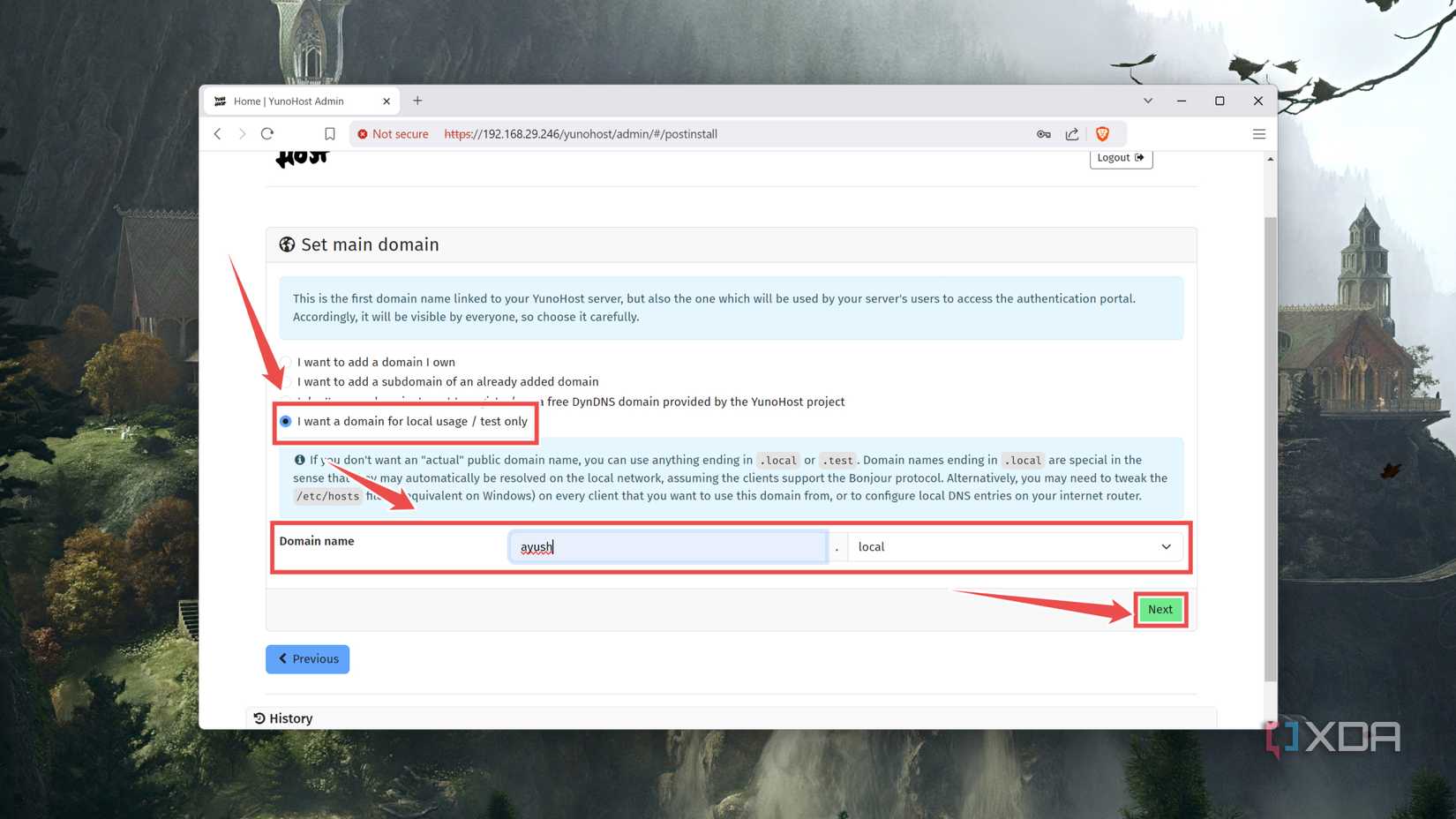Click the share page icon
Screen dimensions: 1456x819
coord(1072,134)
